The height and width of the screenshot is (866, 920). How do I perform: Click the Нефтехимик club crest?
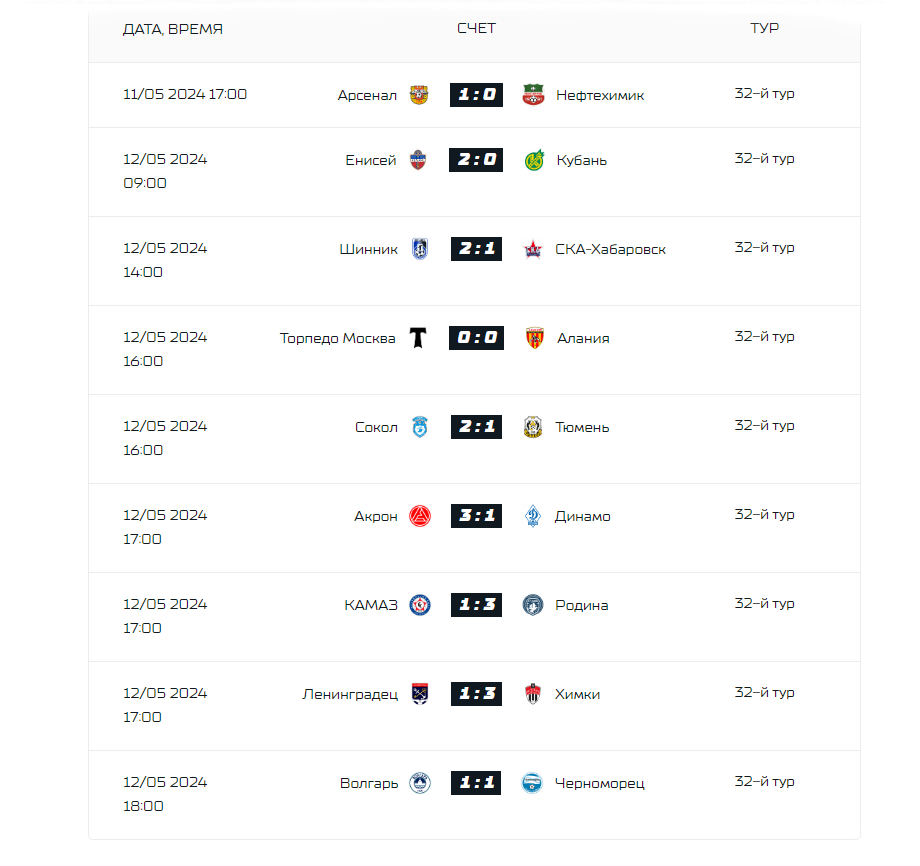coord(533,94)
